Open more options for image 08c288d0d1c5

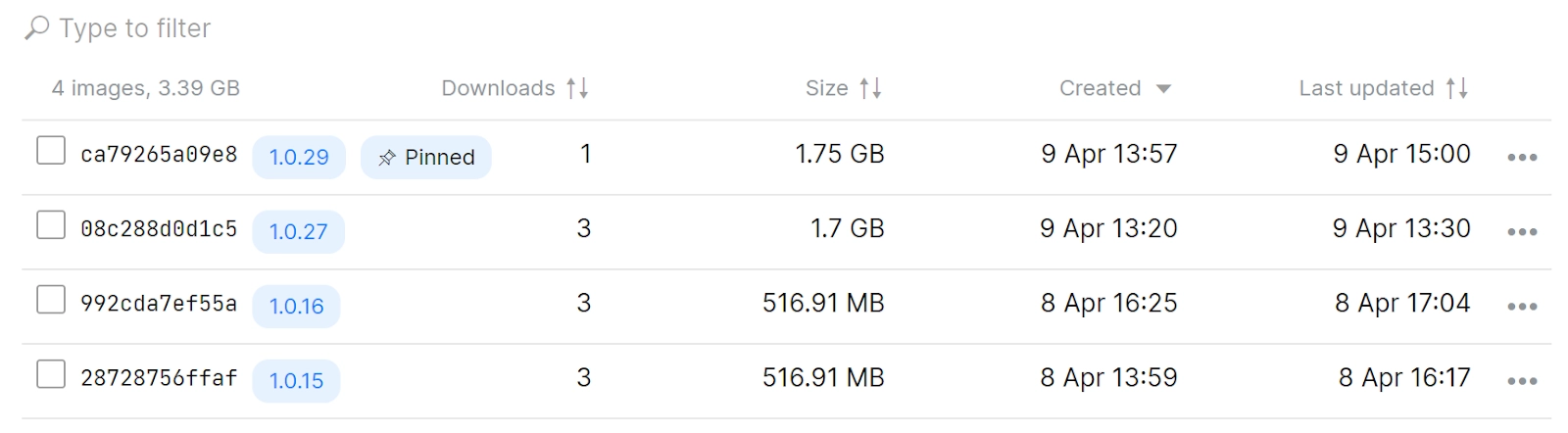point(1522,232)
